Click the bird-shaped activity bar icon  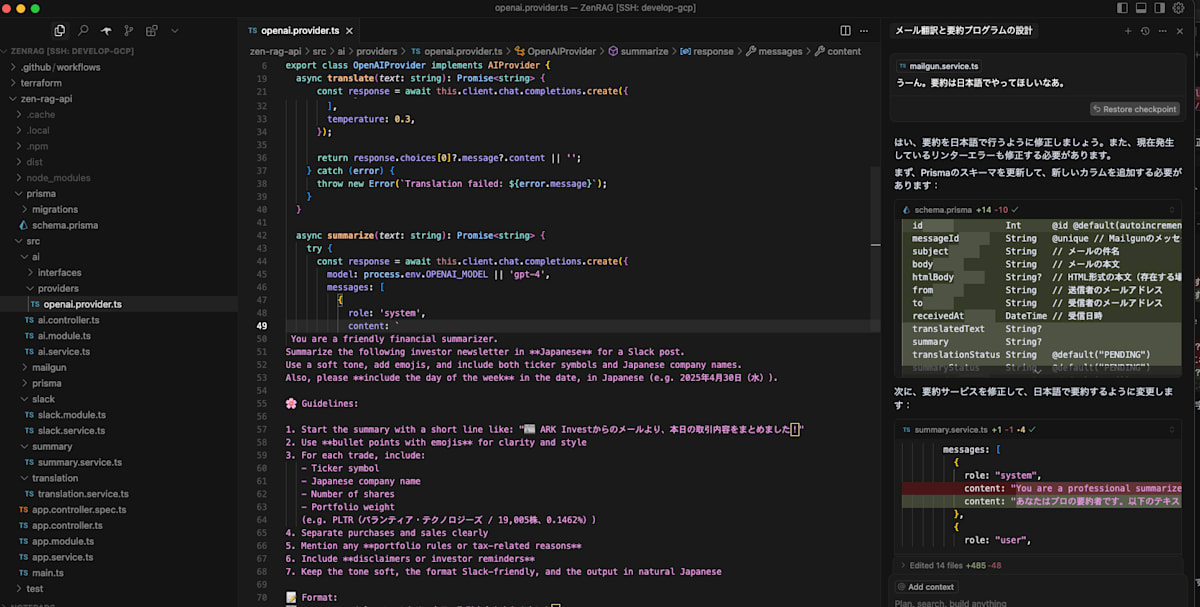point(106,31)
